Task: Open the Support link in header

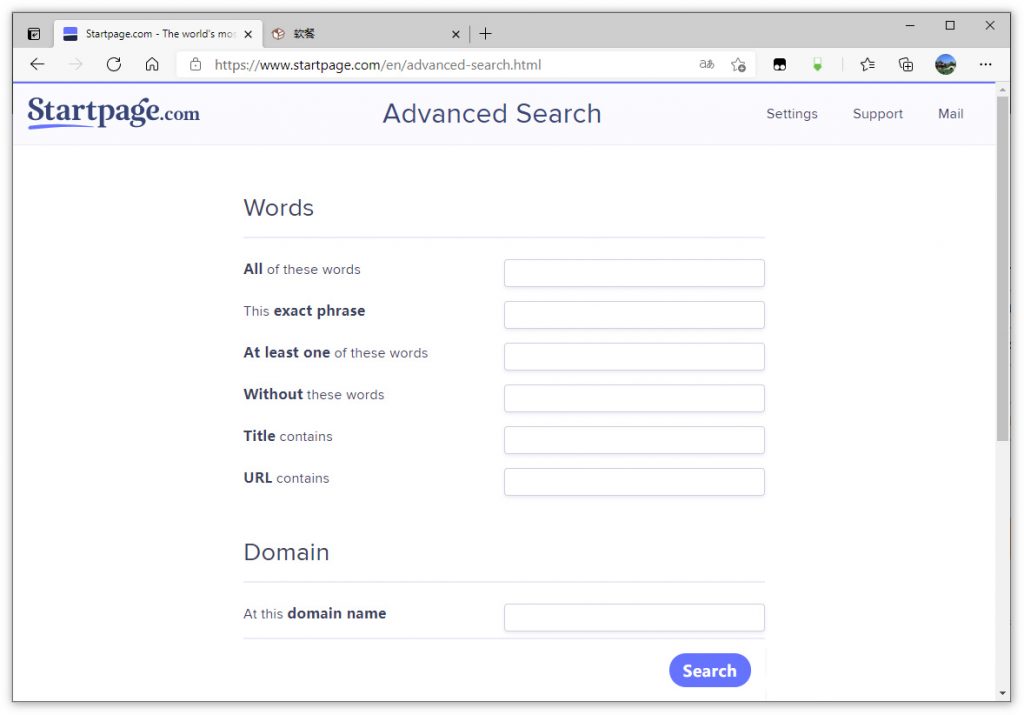Action: (877, 114)
